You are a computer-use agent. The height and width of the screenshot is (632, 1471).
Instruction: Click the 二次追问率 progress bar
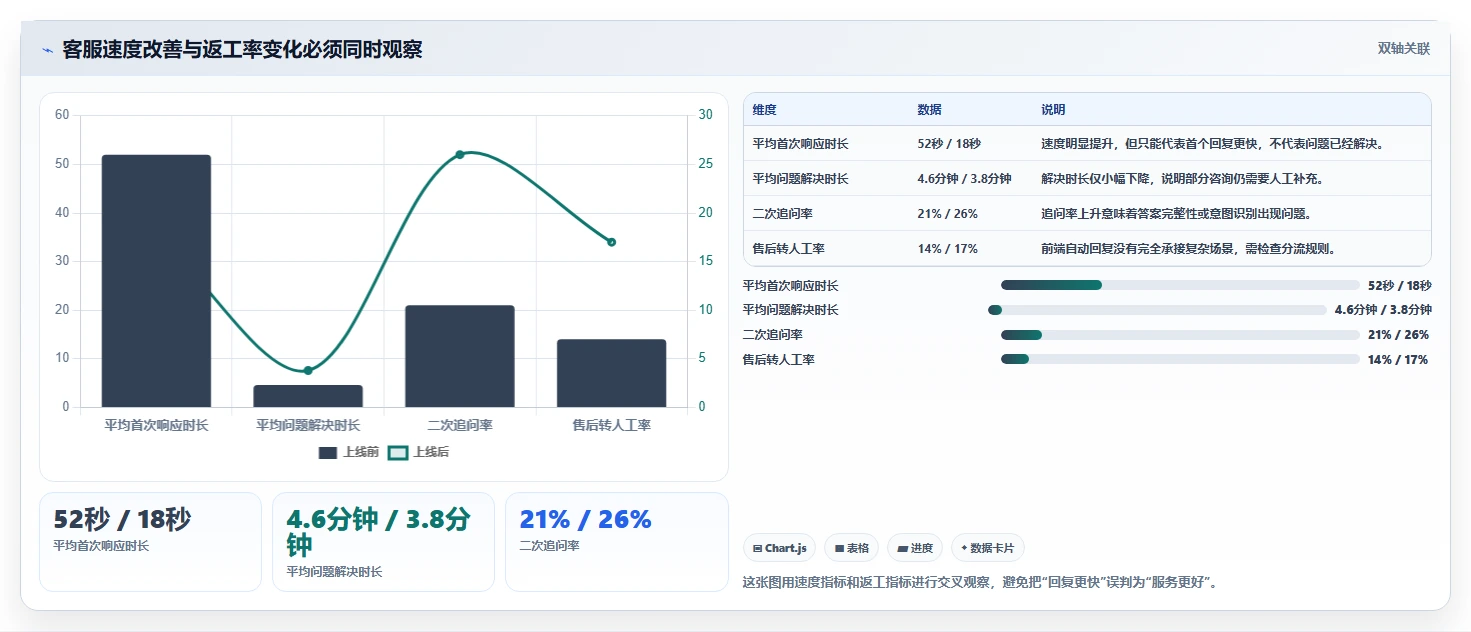[x=1180, y=335]
